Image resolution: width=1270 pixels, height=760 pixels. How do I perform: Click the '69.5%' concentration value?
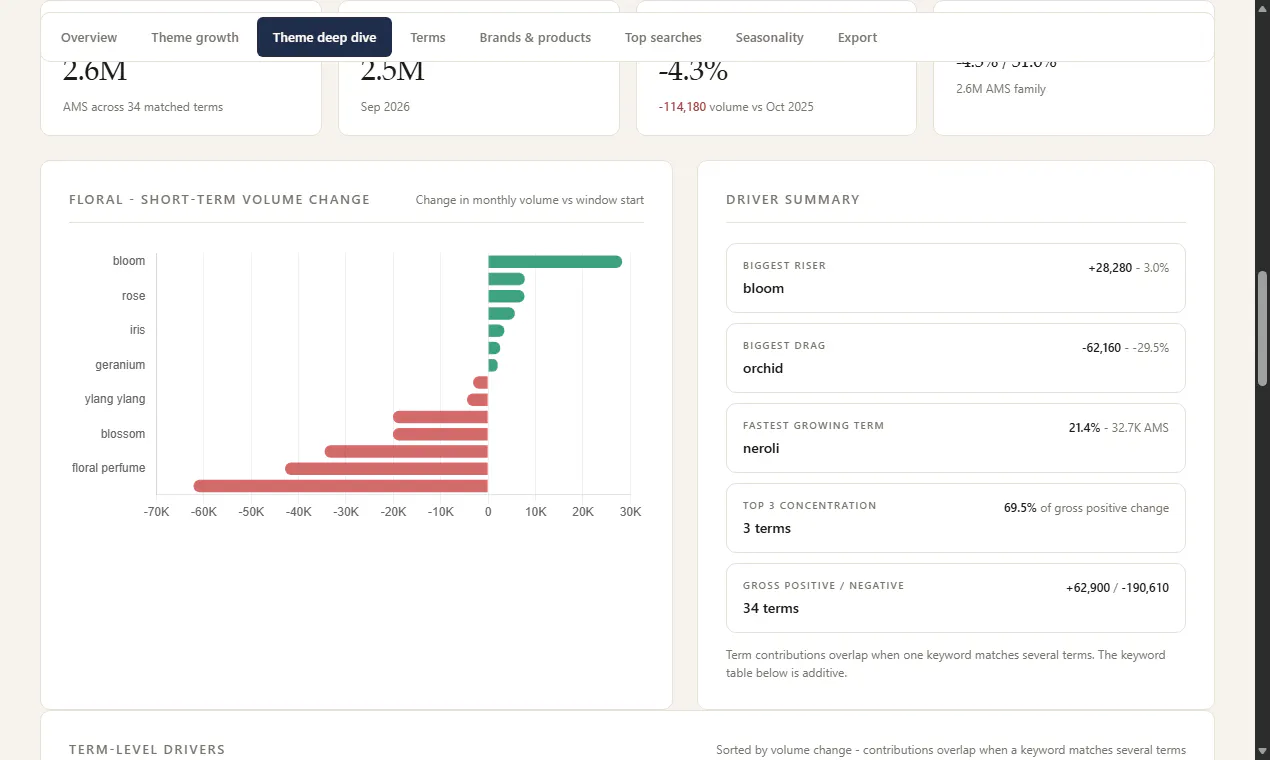[x=1020, y=508]
